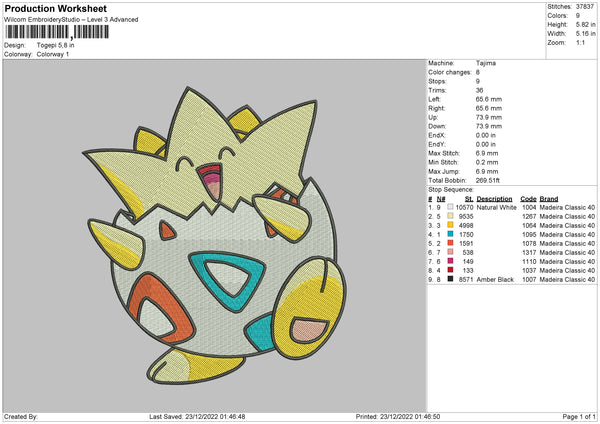Select stitch count '1750' in the sequence
Image resolution: width=600 pixels, height=424 pixels.
tap(466, 235)
